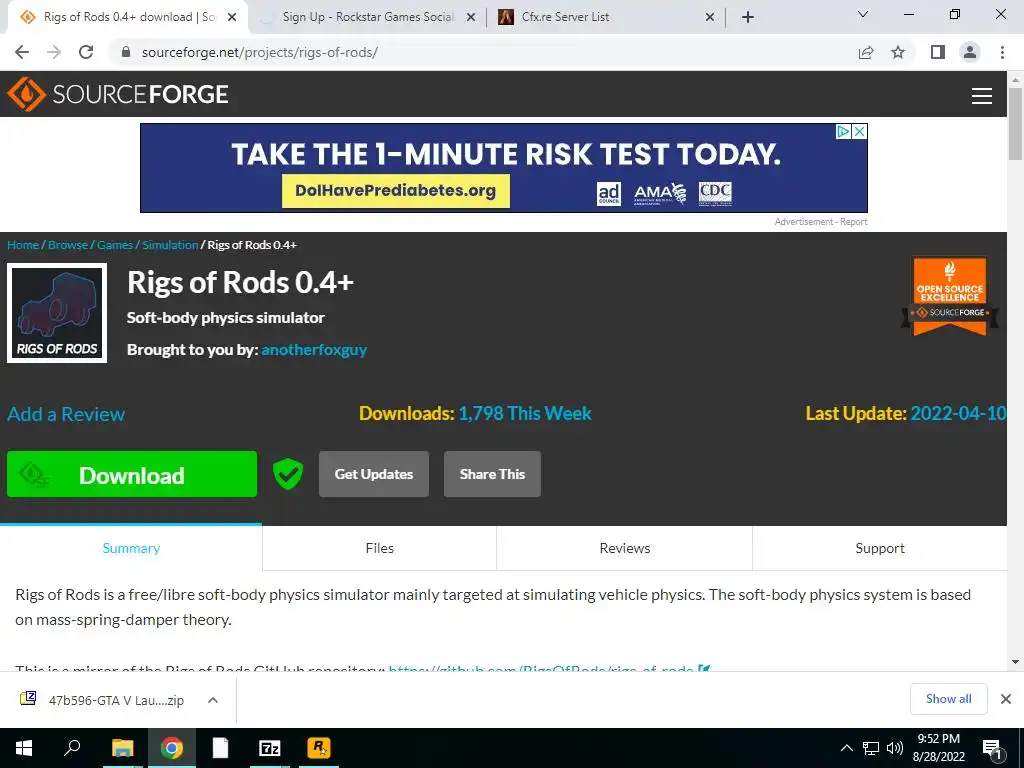Close the Rockstar Games Social tab
Image resolution: width=1024 pixels, height=768 pixels.
click(x=470, y=17)
